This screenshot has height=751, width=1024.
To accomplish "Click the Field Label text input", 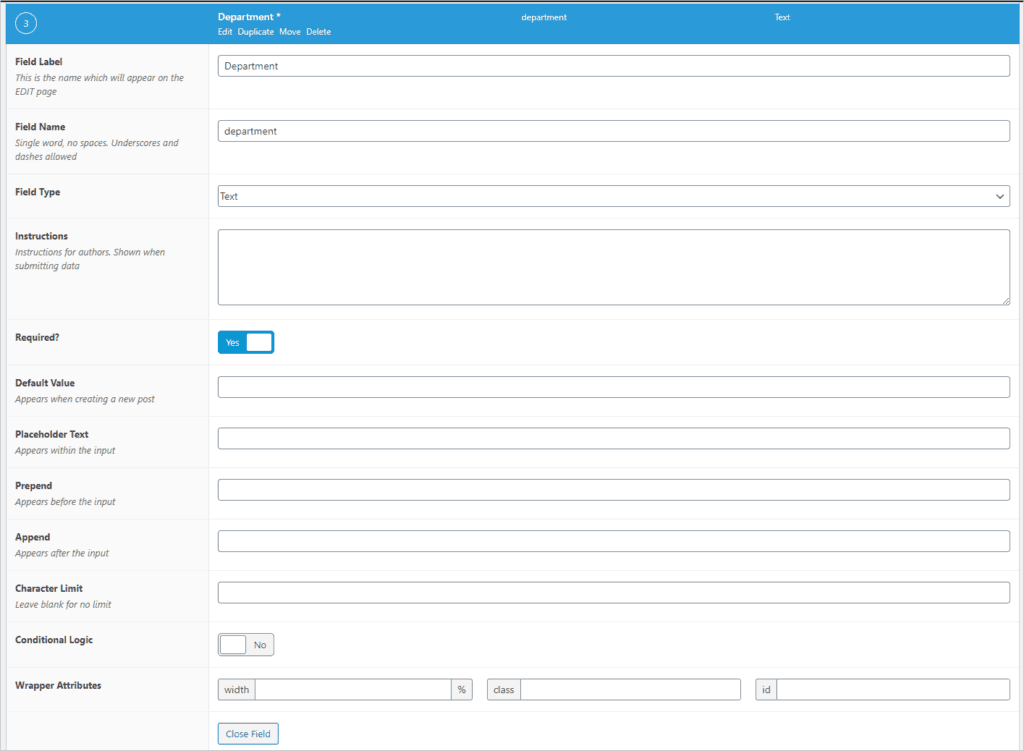I will [x=613, y=66].
